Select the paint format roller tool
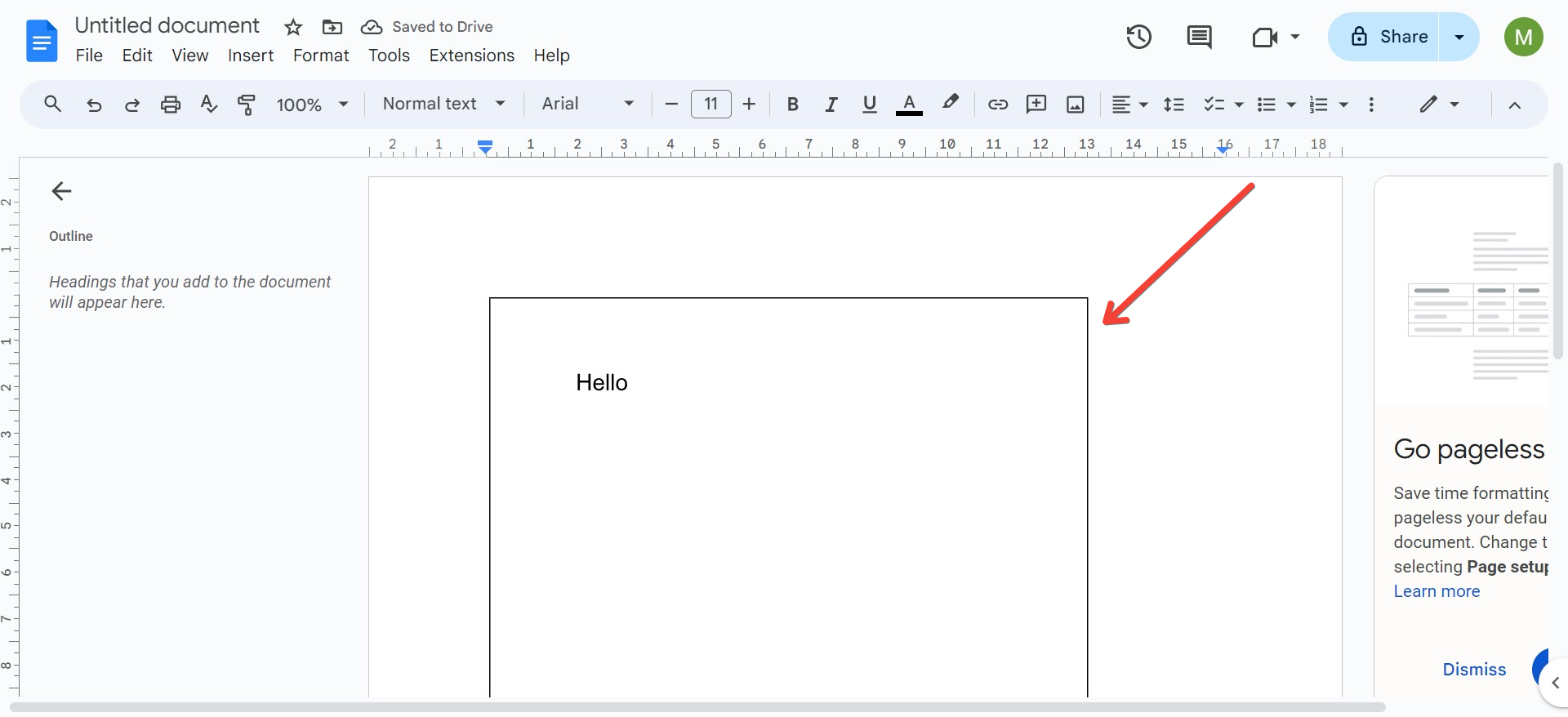 246,105
